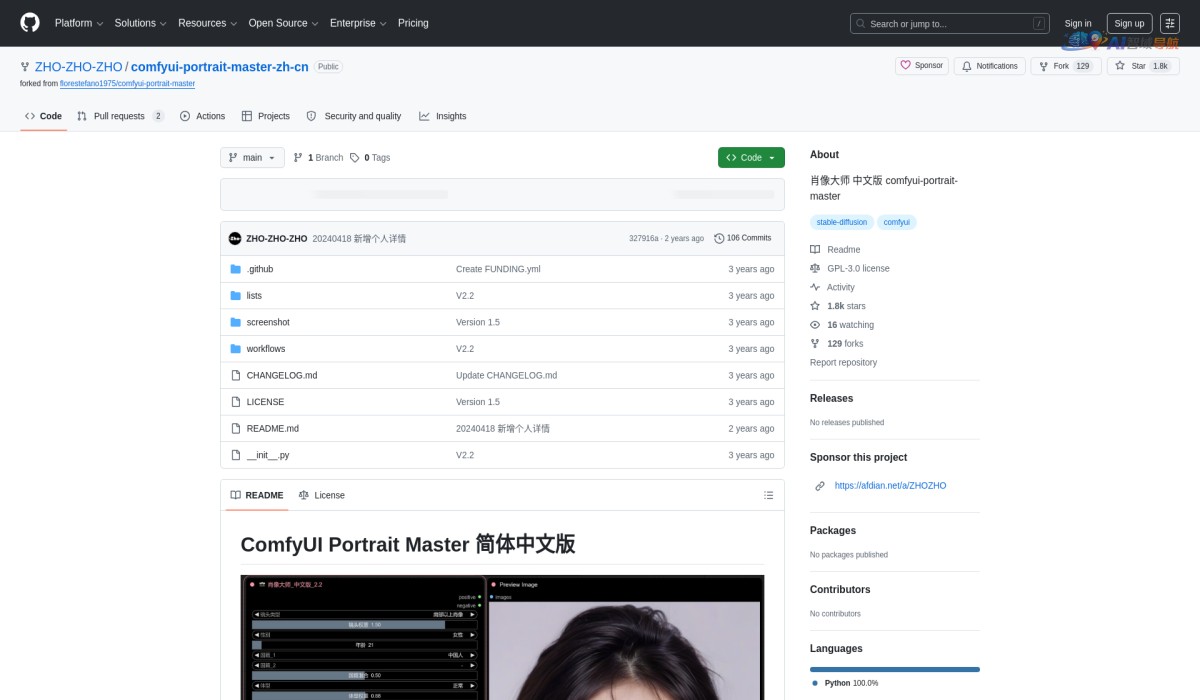Image resolution: width=1200 pixels, height=700 pixels.
Task: View GPL-3.0 license via scale icon
Action: click(x=815, y=268)
